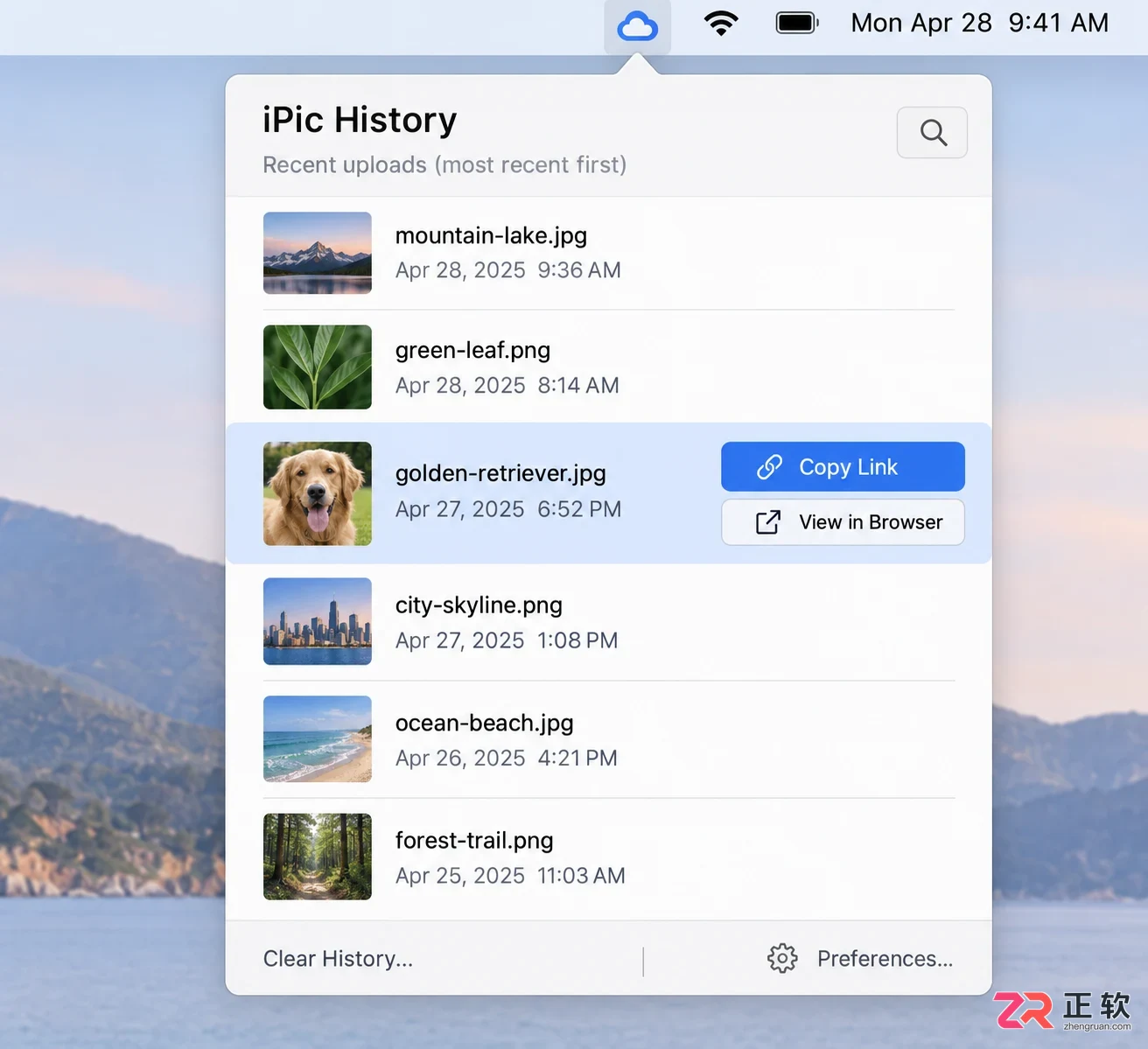The height and width of the screenshot is (1049, 1148).
Task: Open the iPic cloud menu bar icon
Action: tap(637, 26)
